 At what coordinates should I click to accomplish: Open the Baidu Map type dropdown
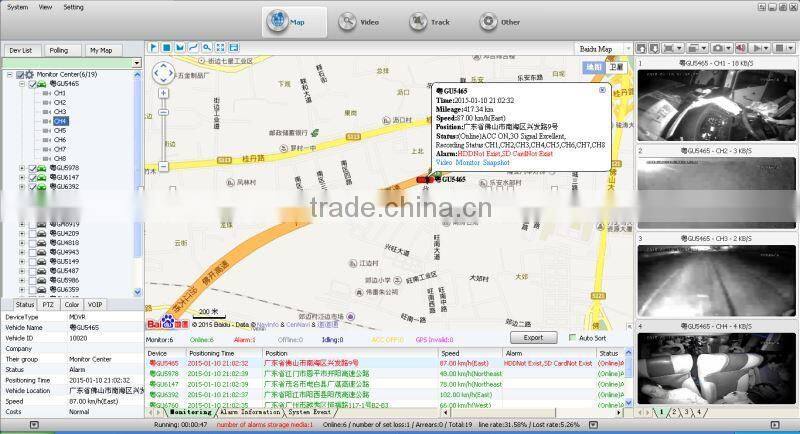(628, 48)
